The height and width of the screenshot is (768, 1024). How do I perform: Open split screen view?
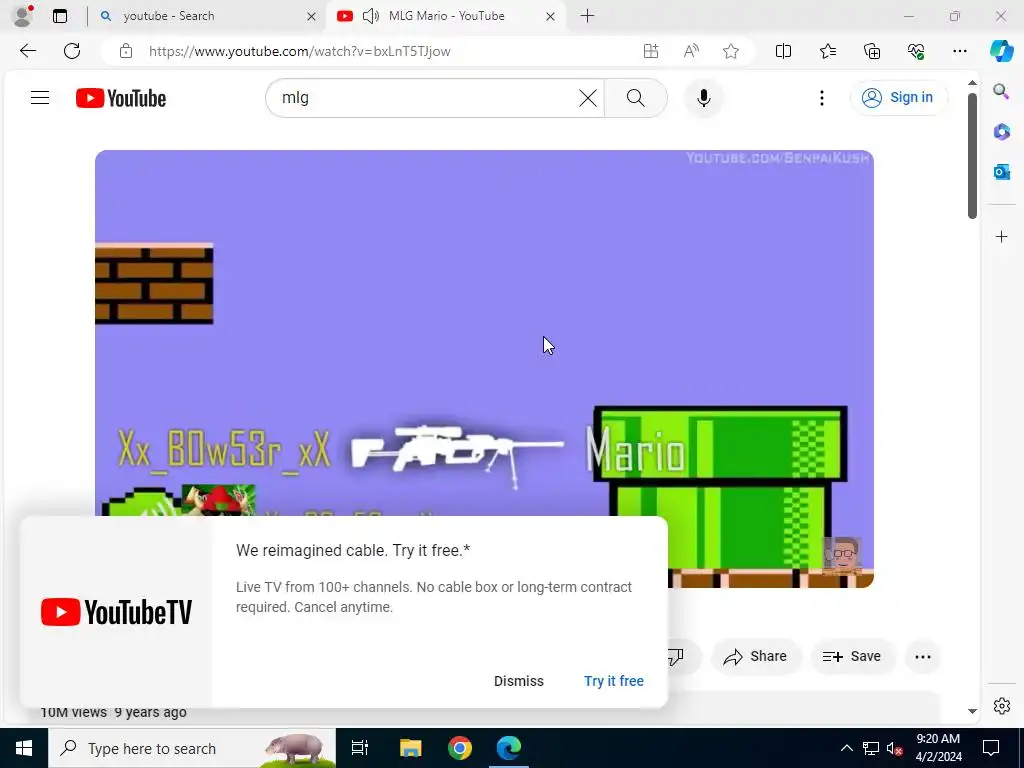783,51
